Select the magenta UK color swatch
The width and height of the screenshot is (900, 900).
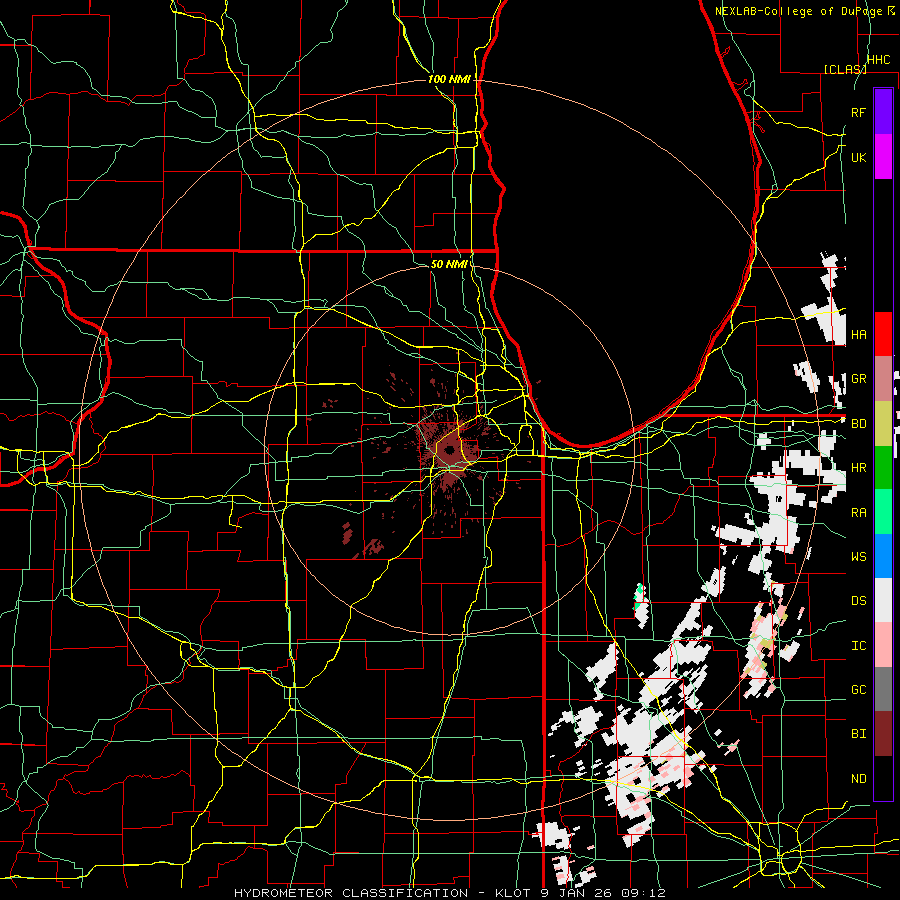point(883,157)
